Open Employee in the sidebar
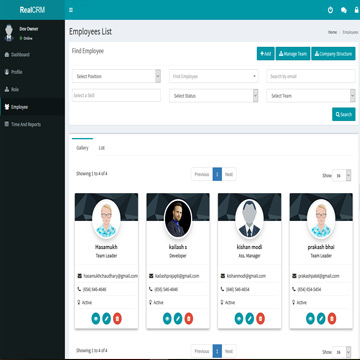This screenshot has height=360, width=360. pos(32,107)
